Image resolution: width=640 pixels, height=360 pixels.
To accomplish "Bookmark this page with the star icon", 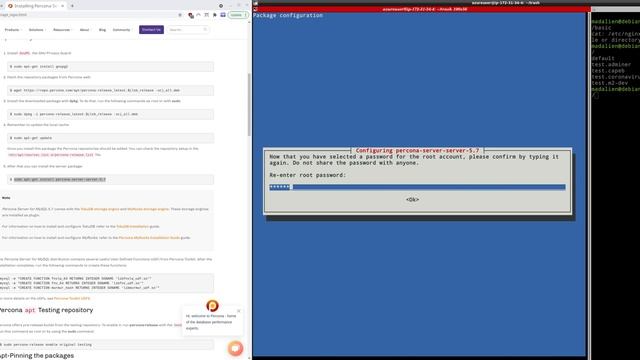I will point(180,15).
